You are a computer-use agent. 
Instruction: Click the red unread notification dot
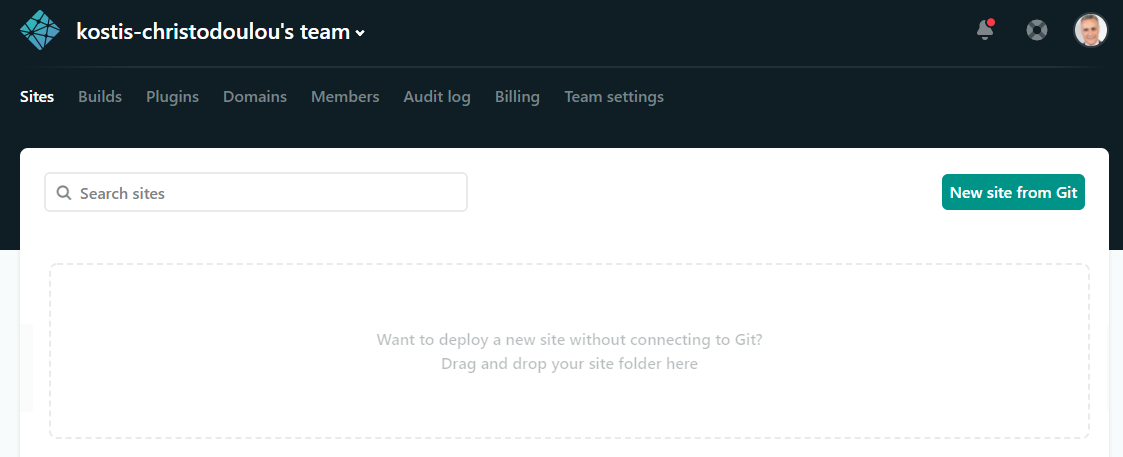pyautogui.click(x=991, y=21)
